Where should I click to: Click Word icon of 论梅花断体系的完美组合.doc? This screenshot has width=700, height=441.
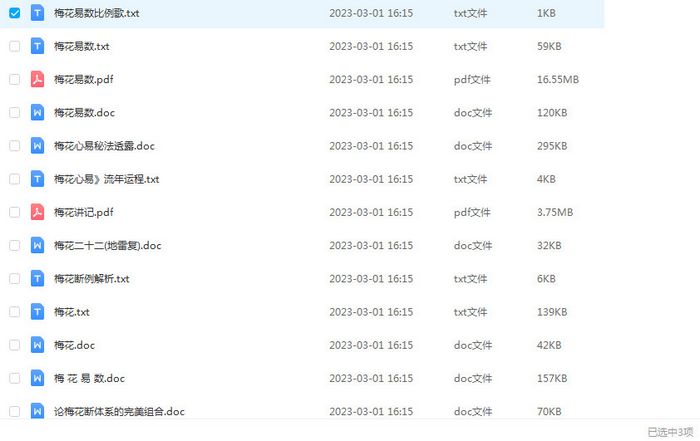pyautogui.click(x=38, y=411)
